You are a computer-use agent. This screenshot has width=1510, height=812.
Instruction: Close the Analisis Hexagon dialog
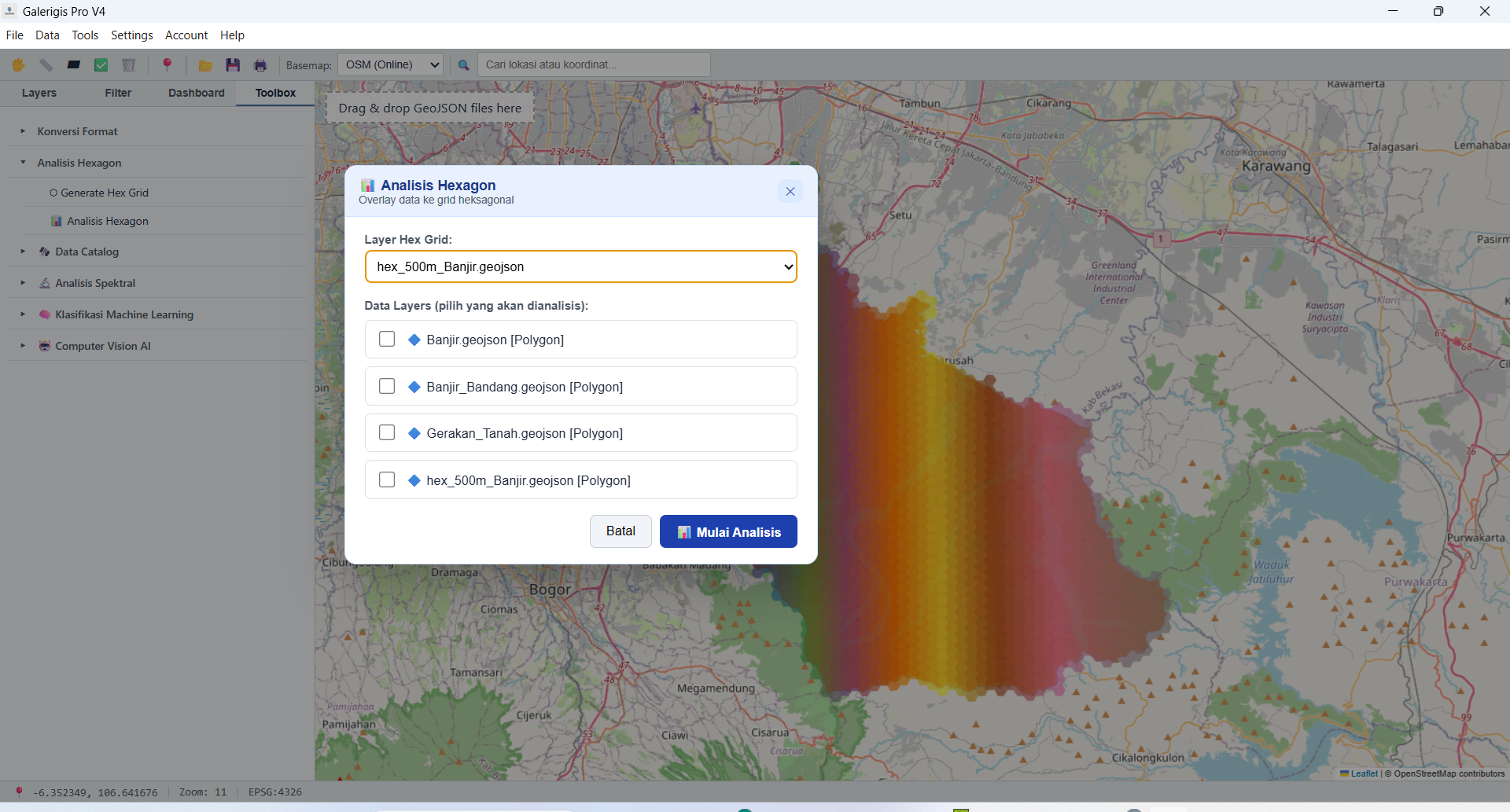coord(790,191)
